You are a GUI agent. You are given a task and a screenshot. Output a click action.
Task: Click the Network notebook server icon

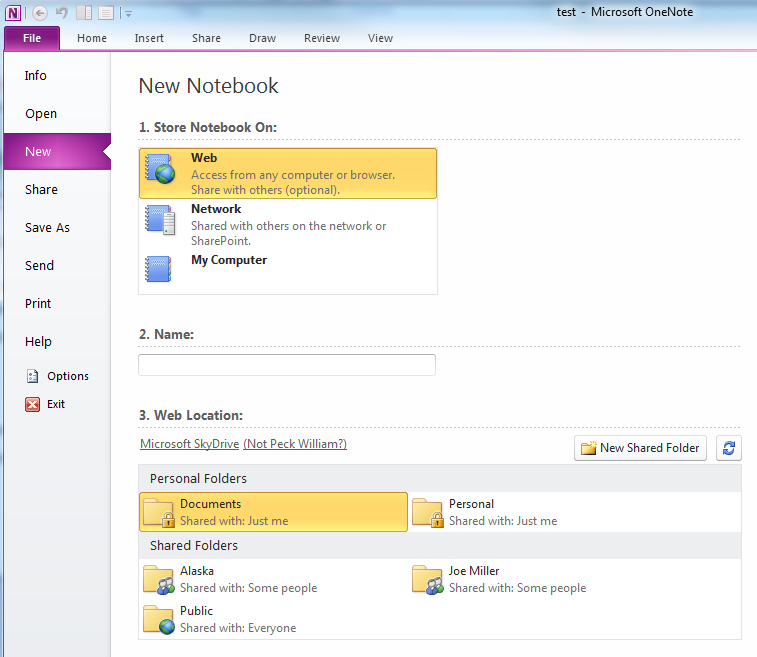coord(160,220)
